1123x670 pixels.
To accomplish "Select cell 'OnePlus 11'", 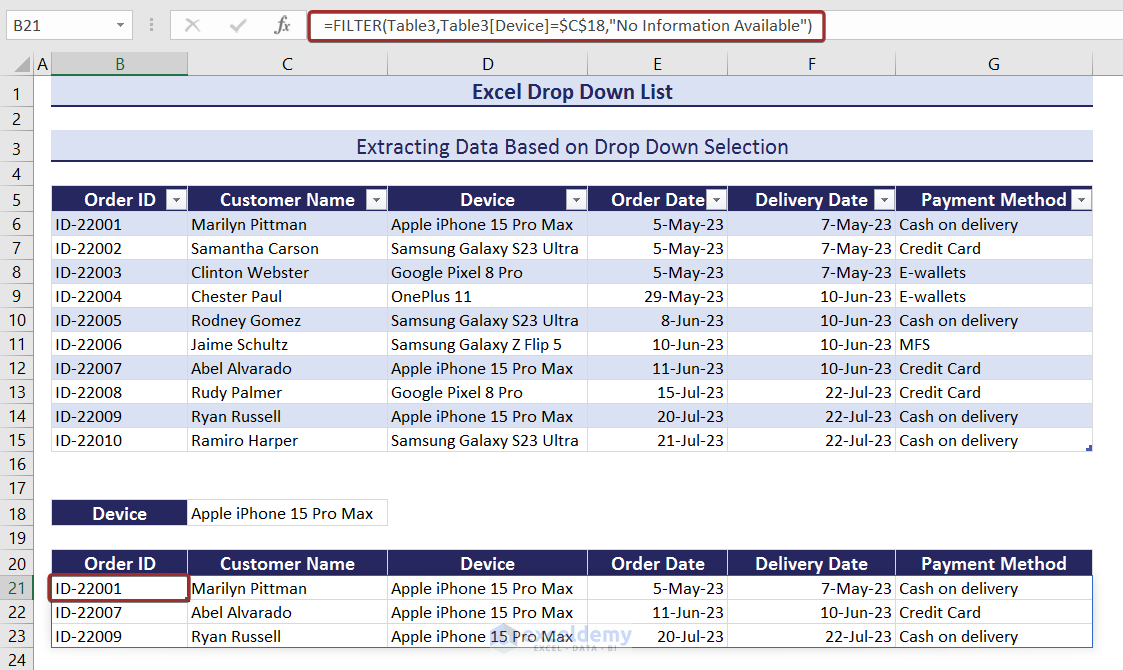I will (x=488, y=297).
